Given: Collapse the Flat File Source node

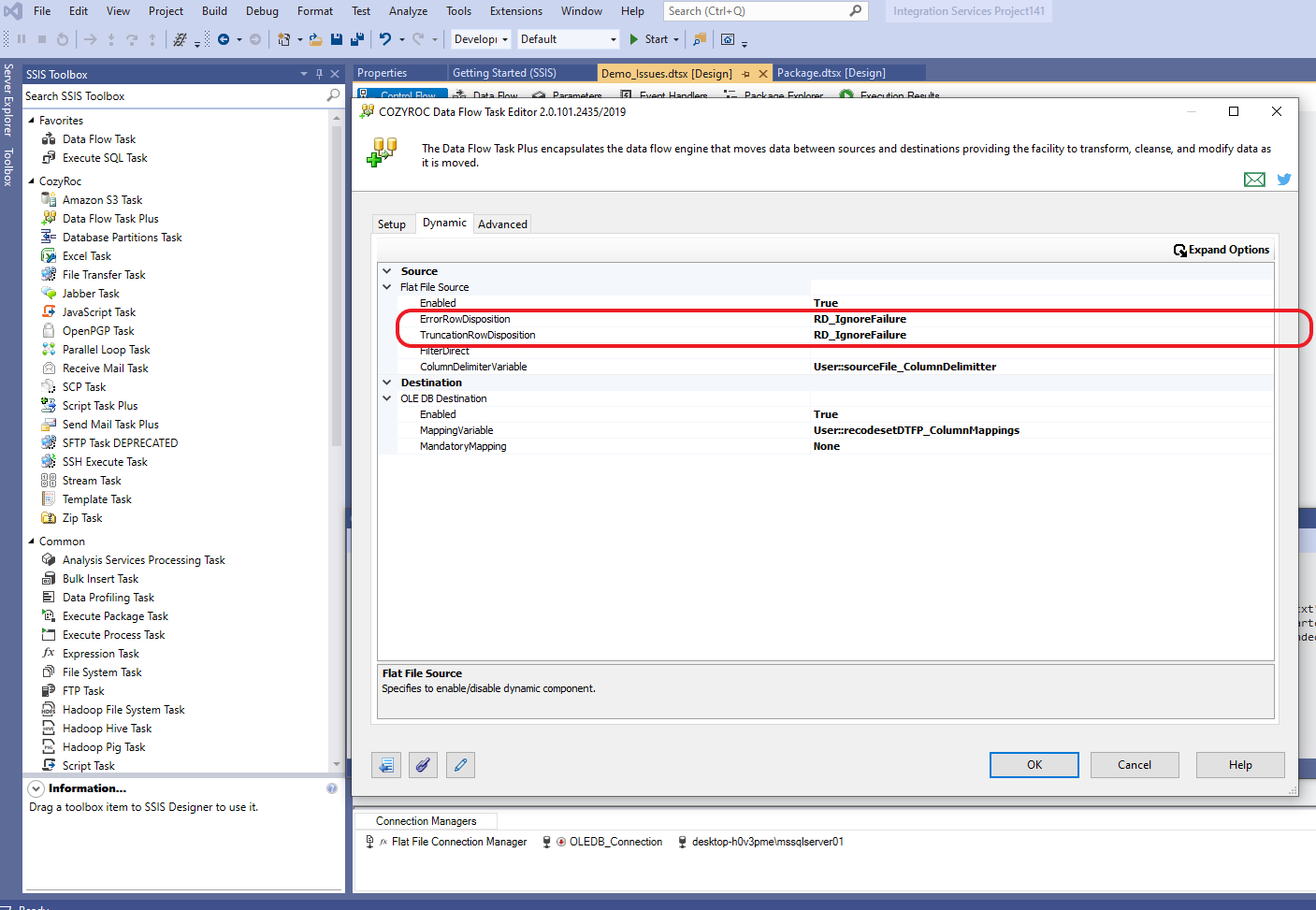Looking at the screenshot, I should coord(387,287).
